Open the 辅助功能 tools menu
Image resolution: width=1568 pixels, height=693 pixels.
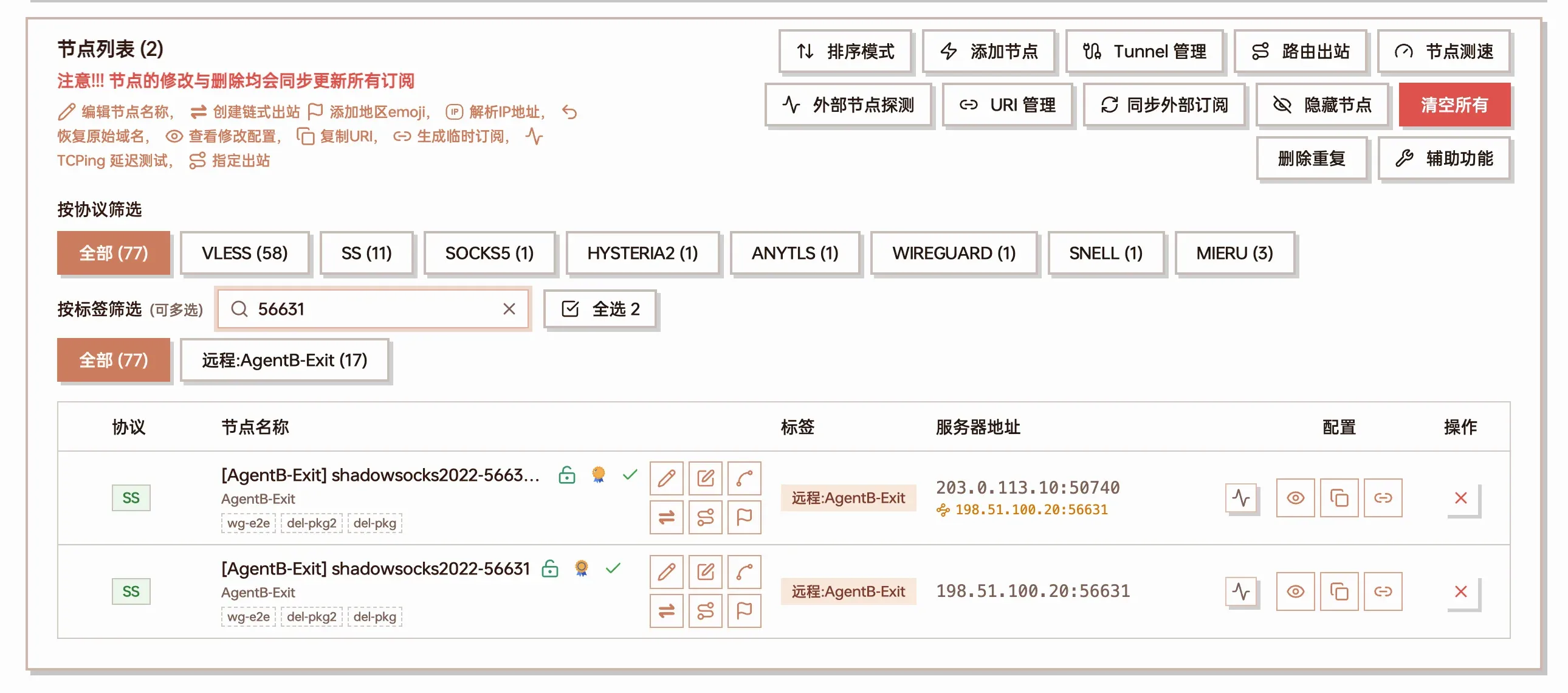pos(1444,158)
